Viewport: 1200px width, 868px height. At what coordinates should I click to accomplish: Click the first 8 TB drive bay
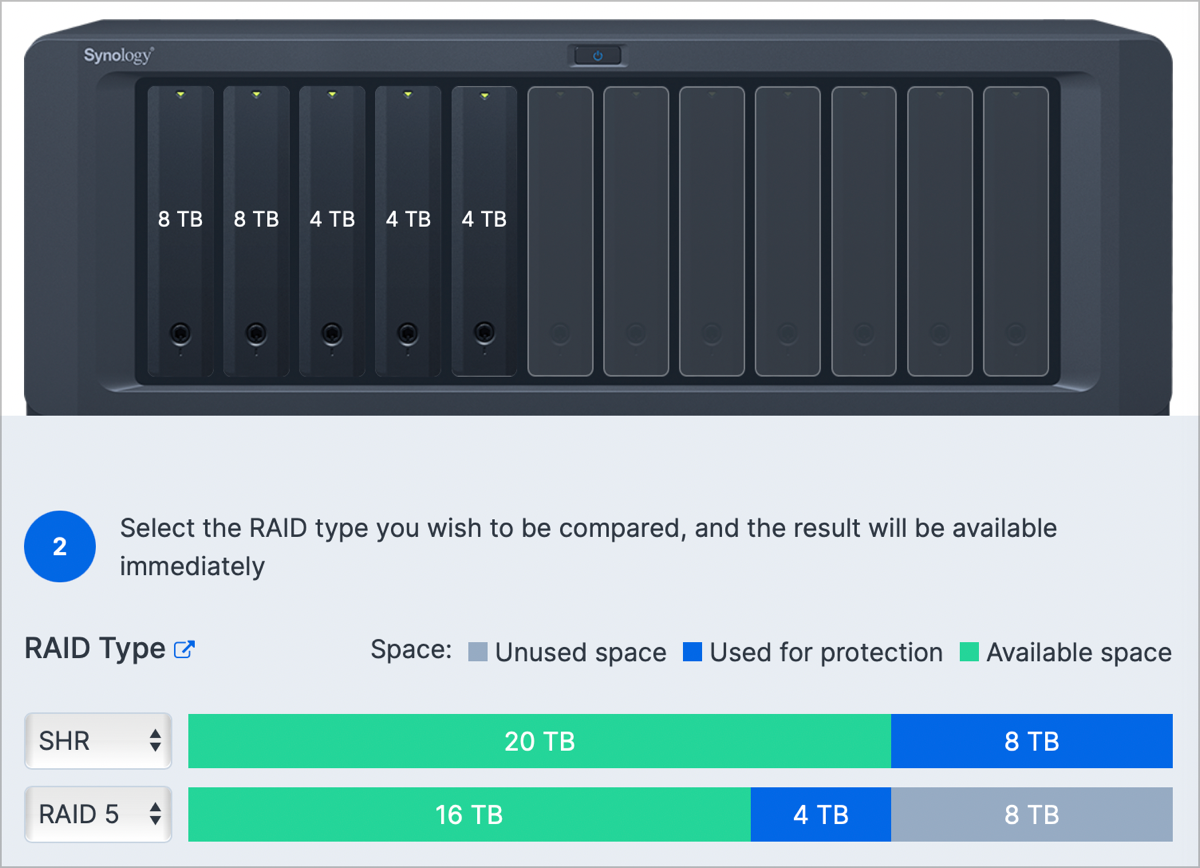click(x=180, y=231)
